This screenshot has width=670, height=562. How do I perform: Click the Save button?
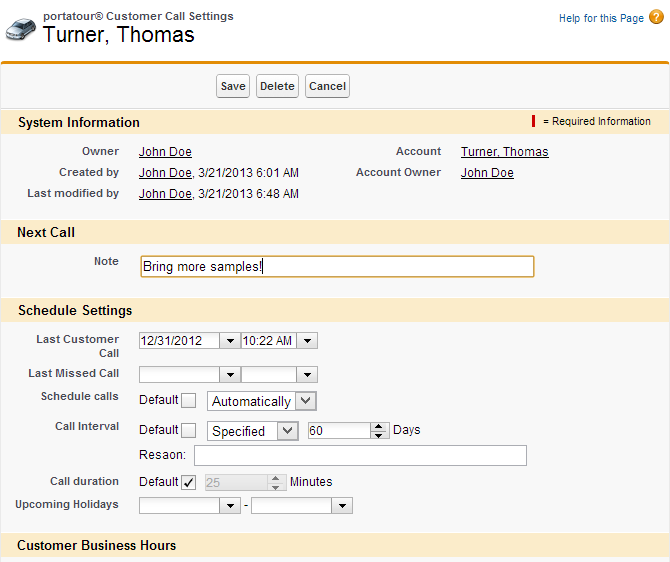(233, 86)
